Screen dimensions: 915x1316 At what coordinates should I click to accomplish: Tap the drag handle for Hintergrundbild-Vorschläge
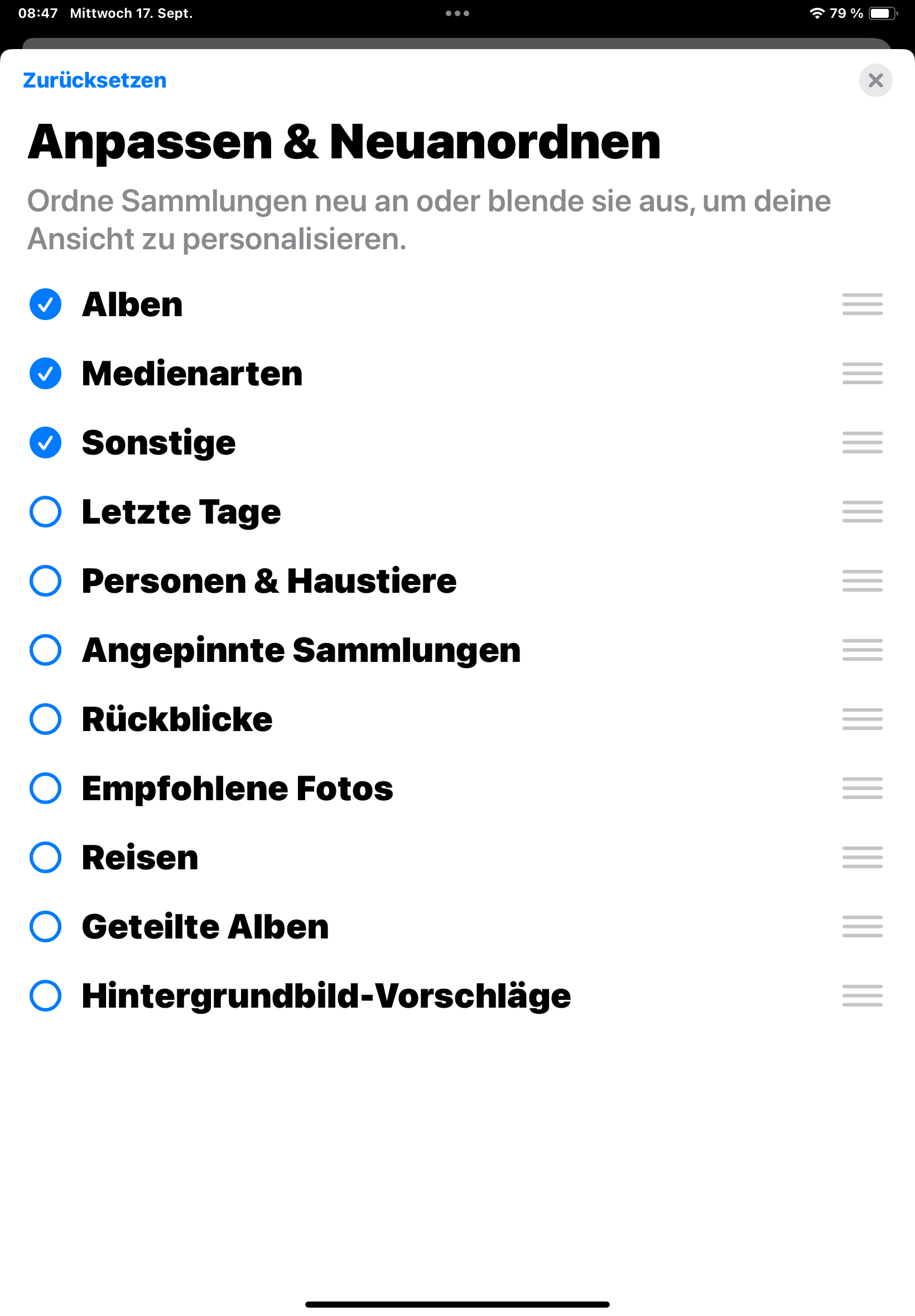pos(861,996)
